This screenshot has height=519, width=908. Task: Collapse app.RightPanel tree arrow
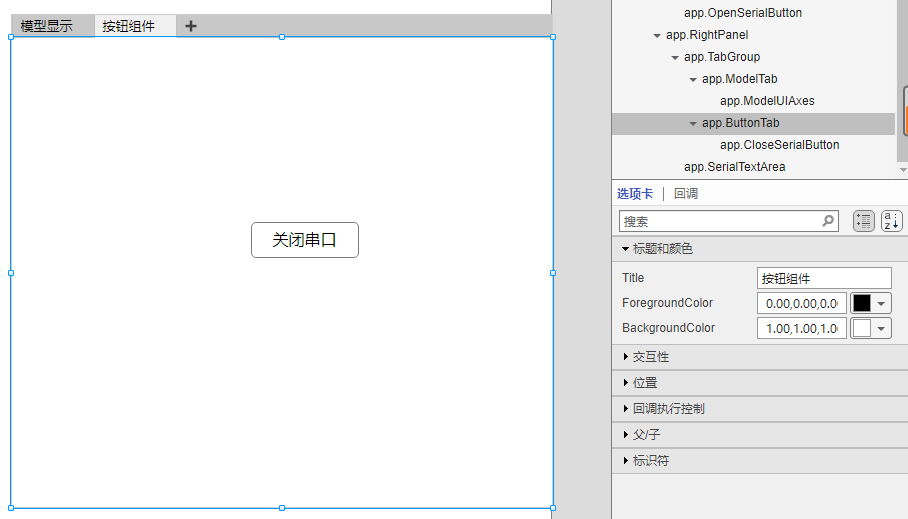657,35
